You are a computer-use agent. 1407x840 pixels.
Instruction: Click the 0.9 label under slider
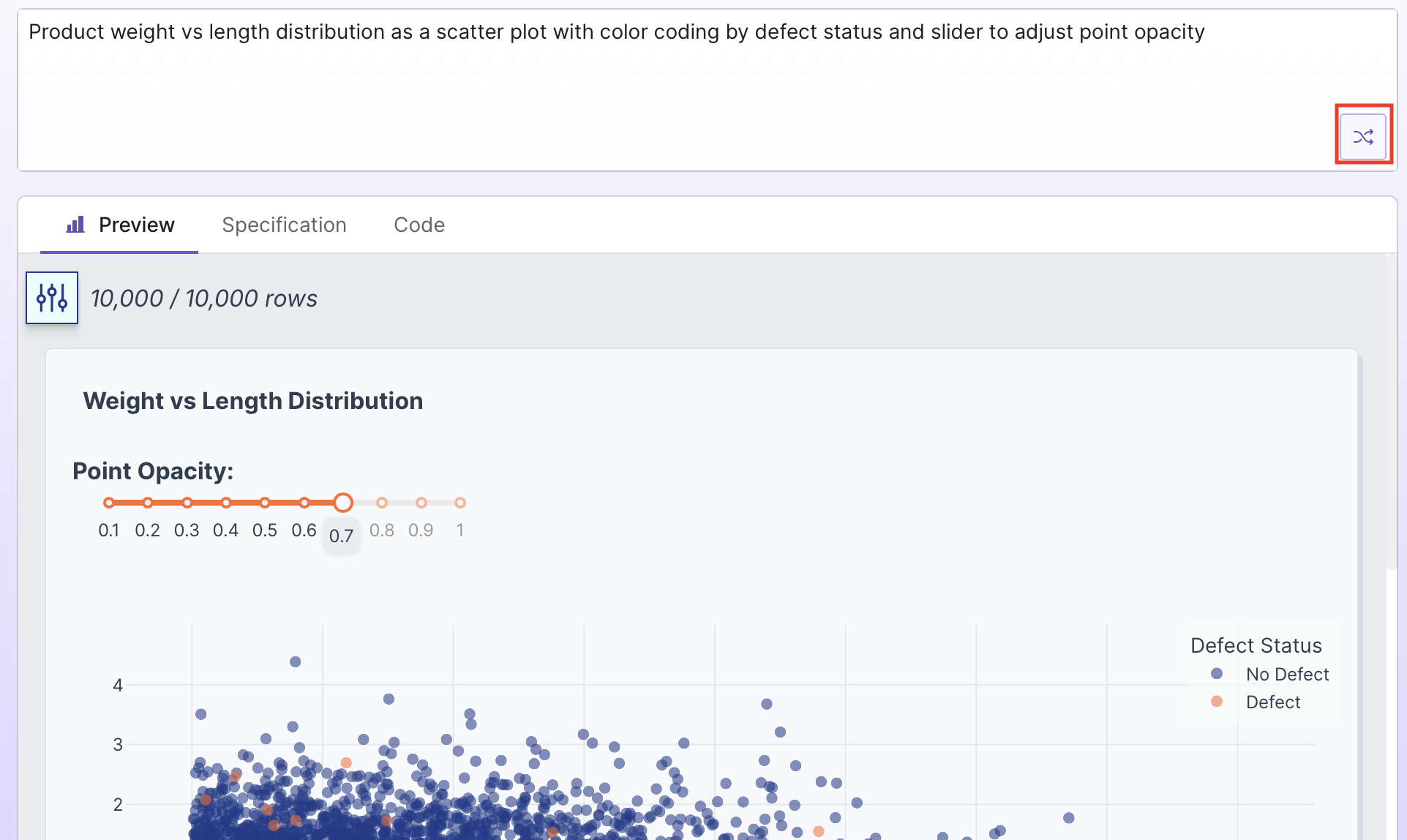421,530
